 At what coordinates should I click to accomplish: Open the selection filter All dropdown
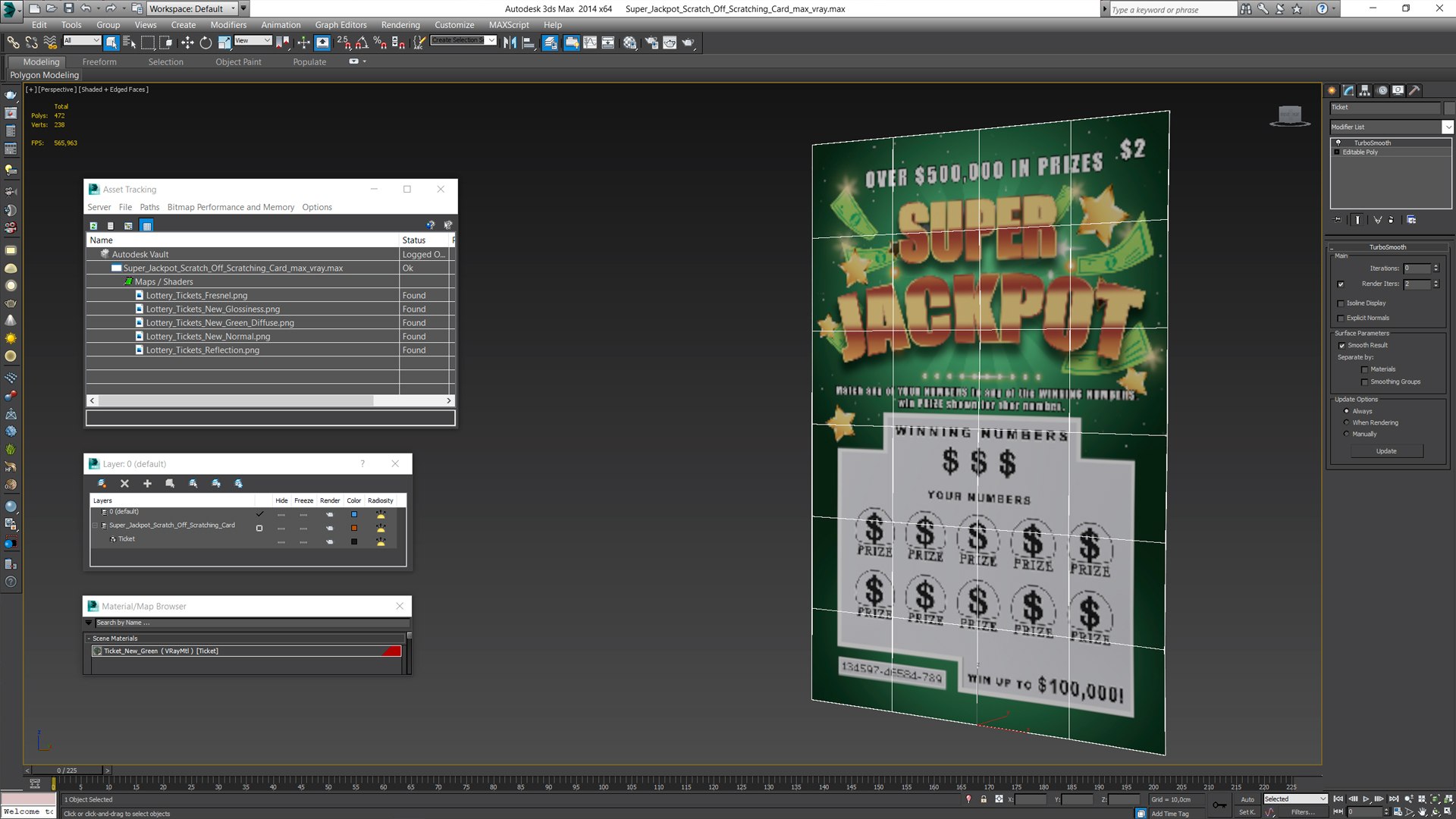[82, 41]
